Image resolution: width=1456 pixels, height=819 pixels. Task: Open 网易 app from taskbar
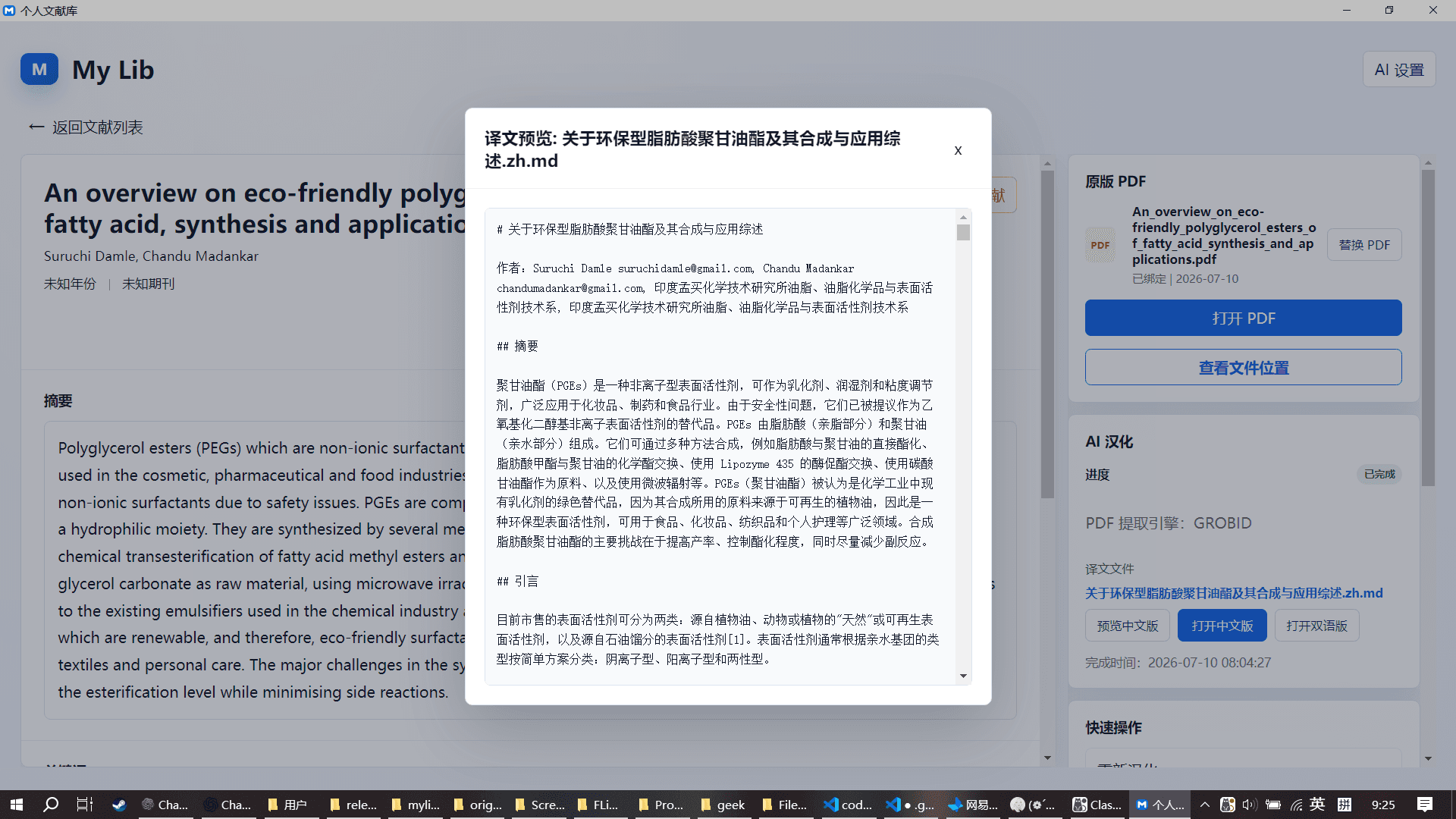973,805
